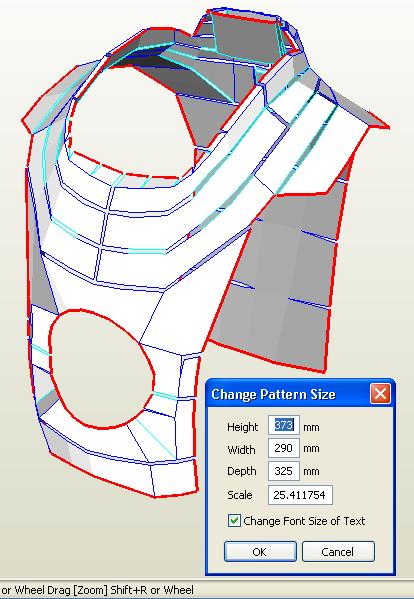The image size is (414, 599).
Task: Click the Change Font Size of Text label
Action: [x=304, y=521]
